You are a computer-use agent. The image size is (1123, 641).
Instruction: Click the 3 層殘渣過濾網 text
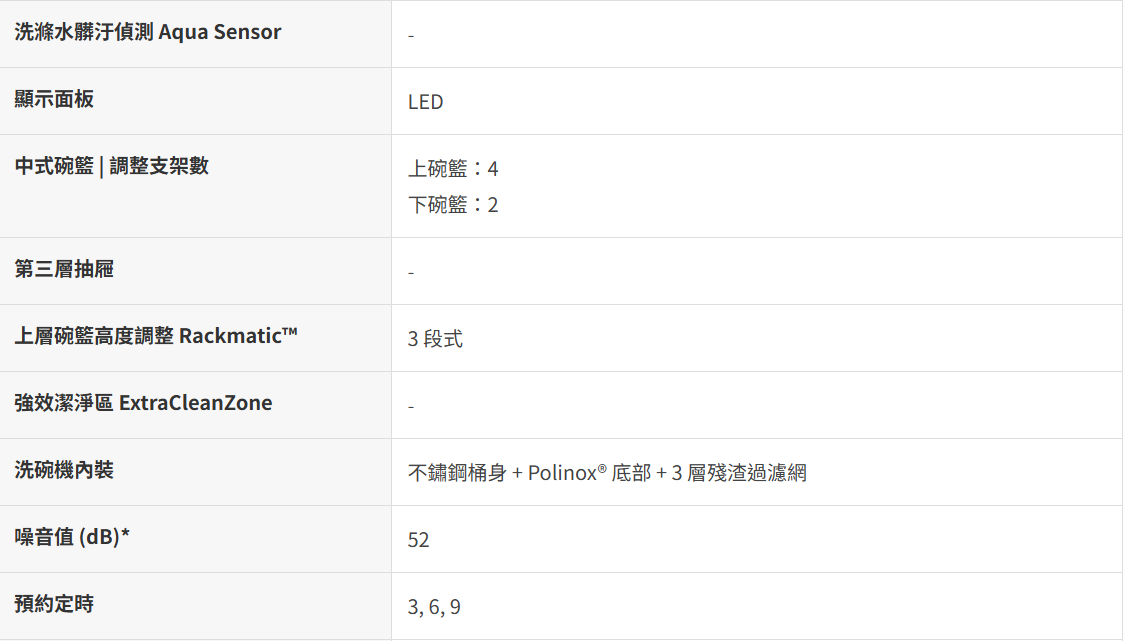[738, 473]
